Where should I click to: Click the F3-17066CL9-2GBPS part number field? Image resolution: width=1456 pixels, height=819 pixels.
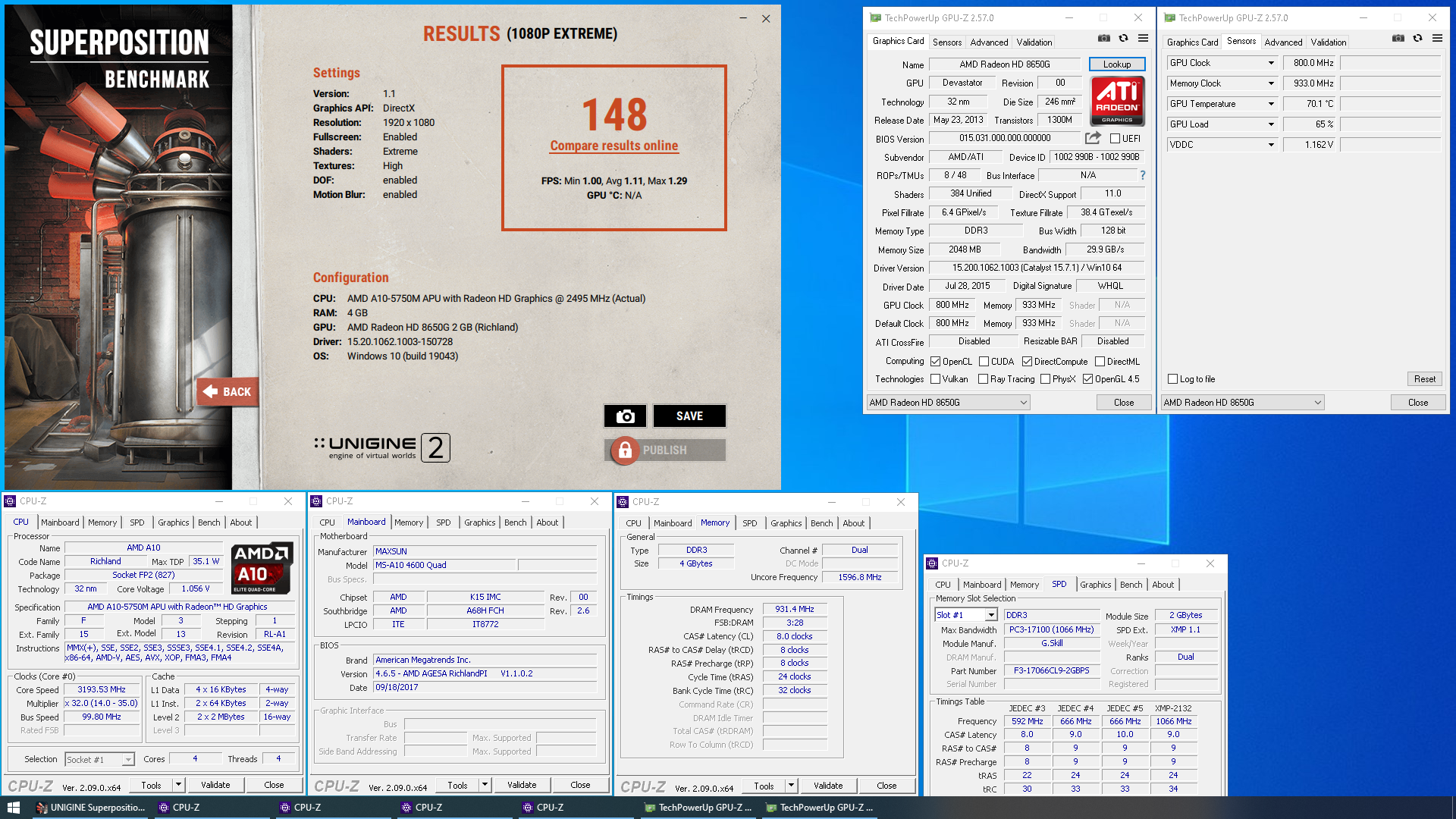(1052, 670)
